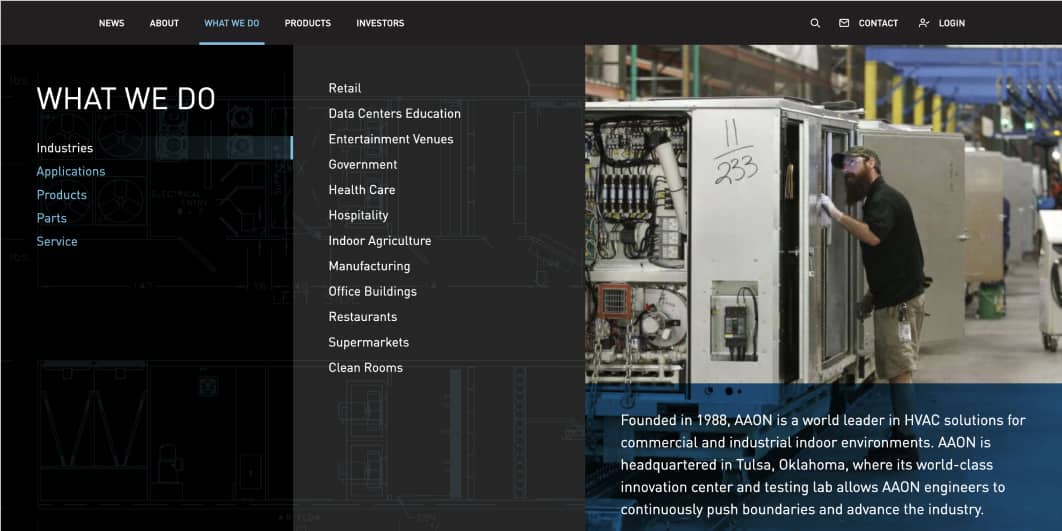Open the Data Centers Education link
1062x531 pixels.
[x=395, y=114]
